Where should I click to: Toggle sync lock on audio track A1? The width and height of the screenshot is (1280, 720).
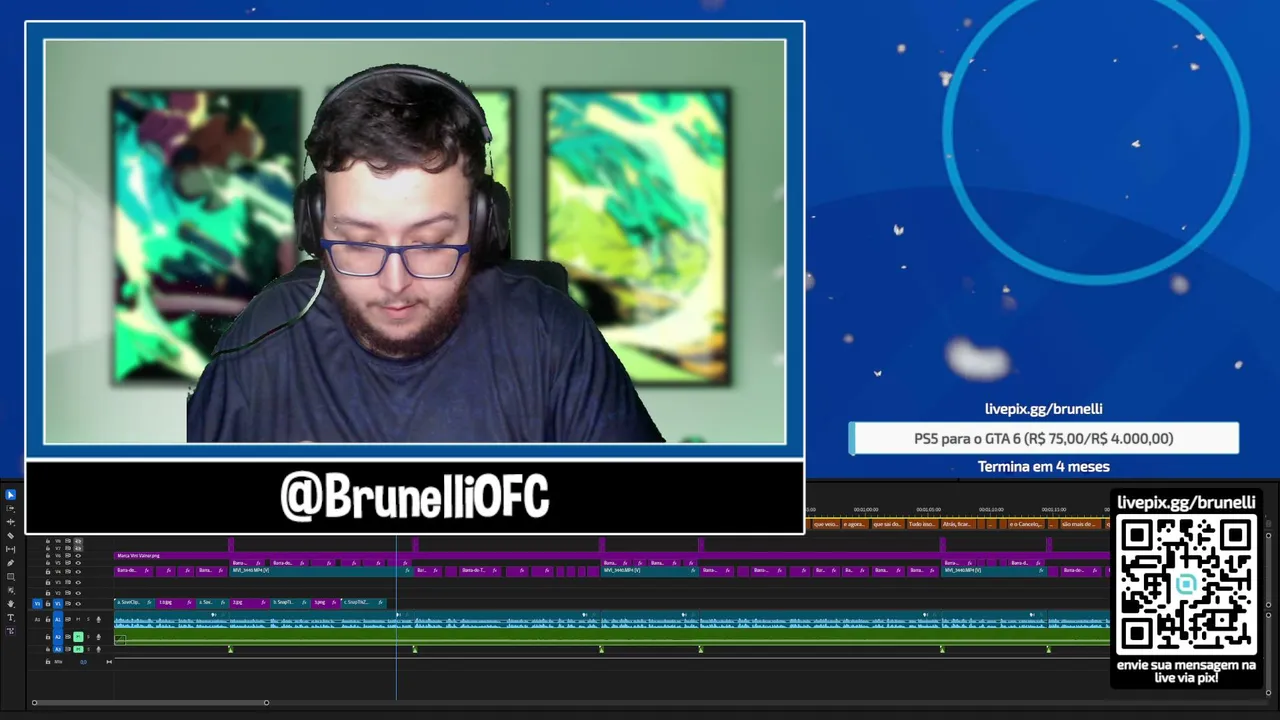[68, 620]
